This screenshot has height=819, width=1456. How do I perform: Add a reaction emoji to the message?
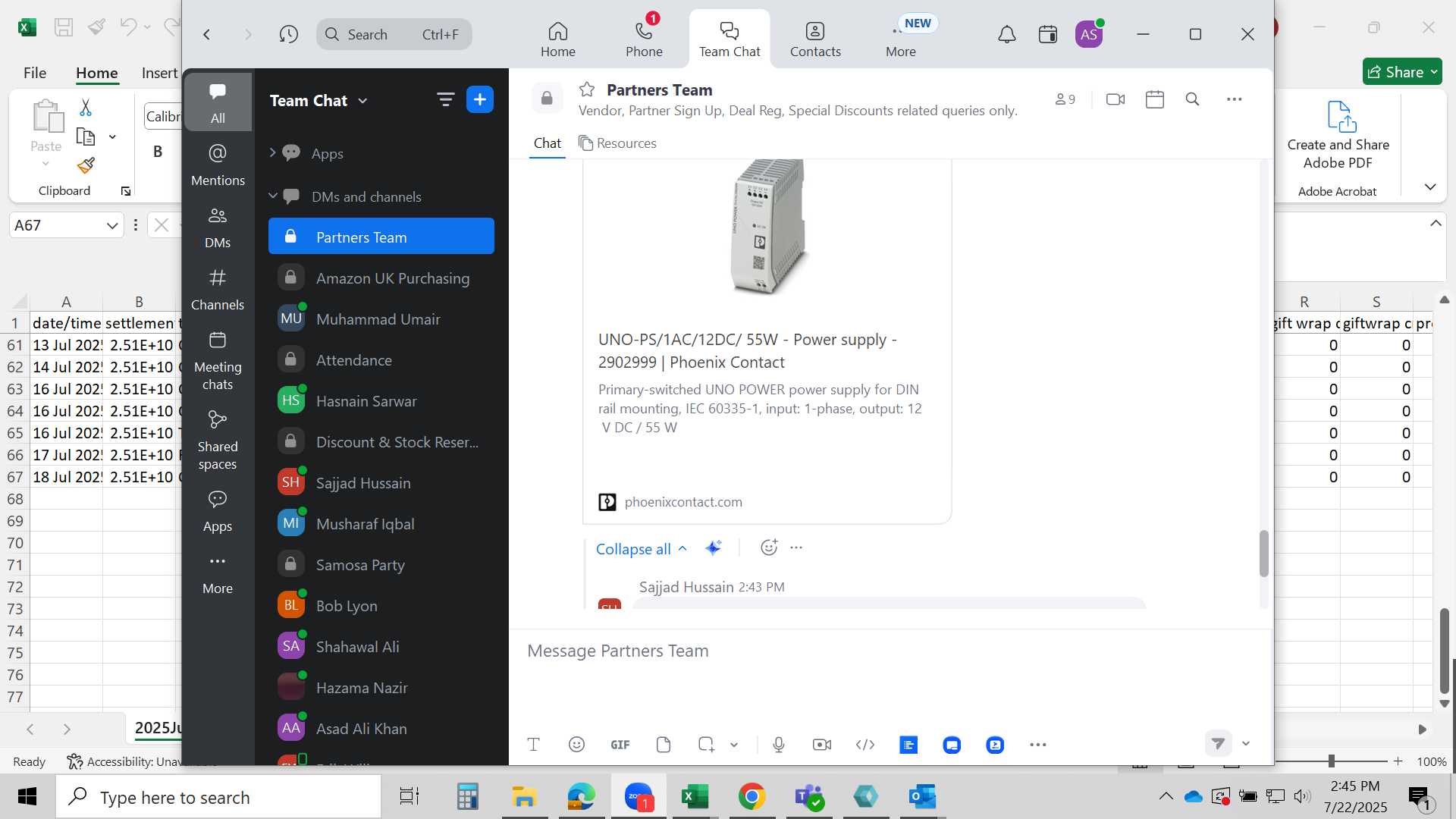(x=769, y=547)
